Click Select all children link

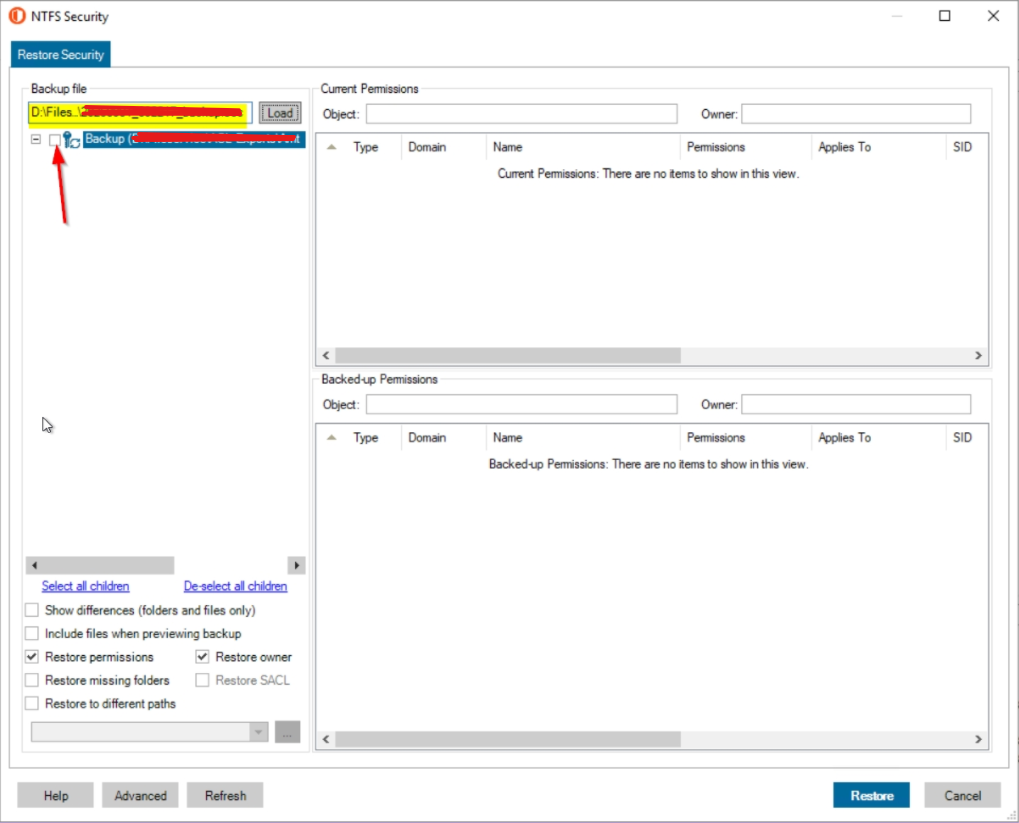(x=85, y=586)
